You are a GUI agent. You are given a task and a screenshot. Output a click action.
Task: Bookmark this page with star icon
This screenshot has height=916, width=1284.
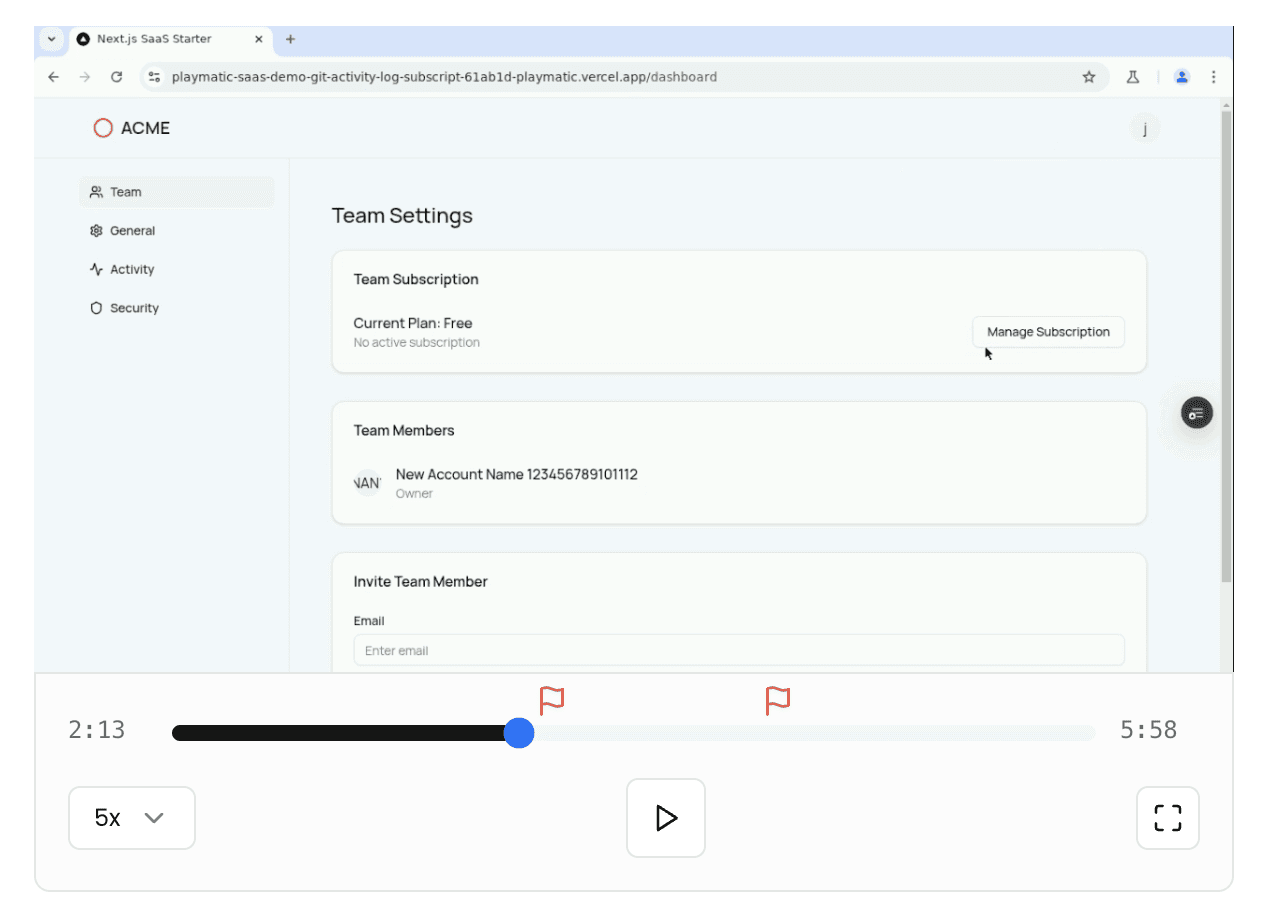click(1089, 77)
